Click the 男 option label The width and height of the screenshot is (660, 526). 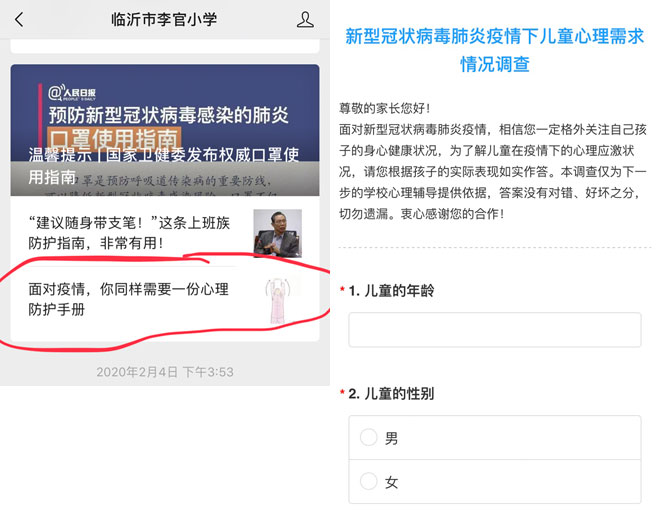pyautogui.click(x=391, y=438)
